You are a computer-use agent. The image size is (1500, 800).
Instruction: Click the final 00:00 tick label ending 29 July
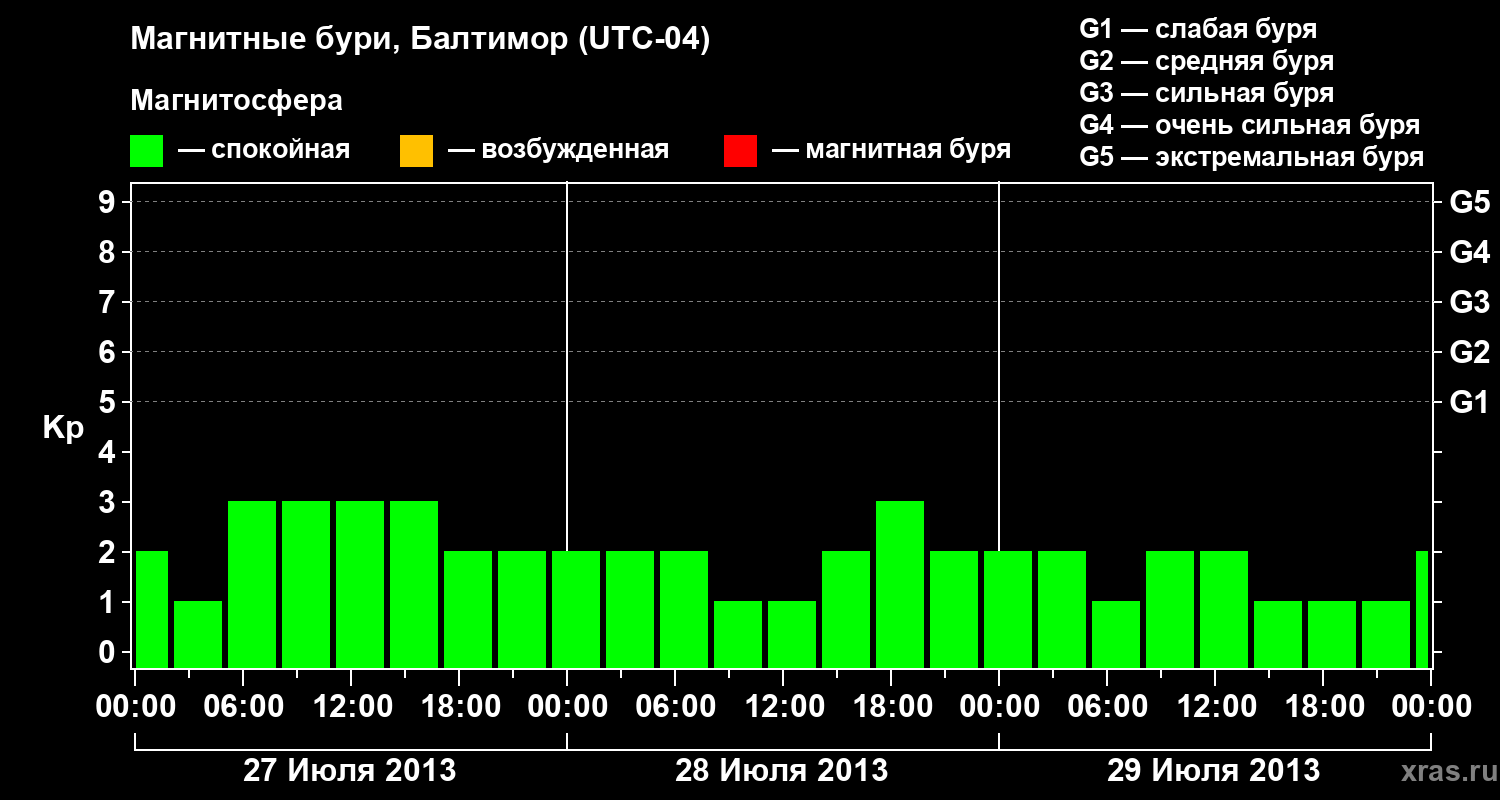click(x=1431, y=707)
